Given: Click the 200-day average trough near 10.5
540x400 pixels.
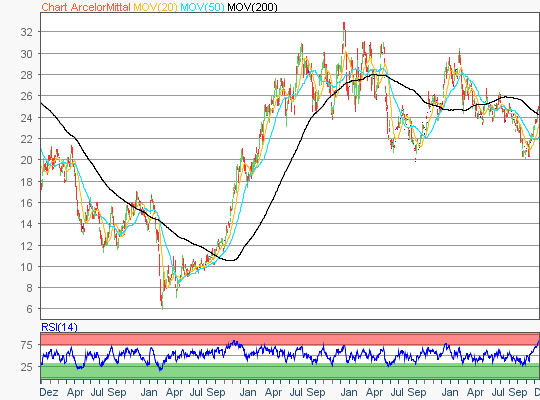Looking at the screenshot, I should (x=231, y=260).
